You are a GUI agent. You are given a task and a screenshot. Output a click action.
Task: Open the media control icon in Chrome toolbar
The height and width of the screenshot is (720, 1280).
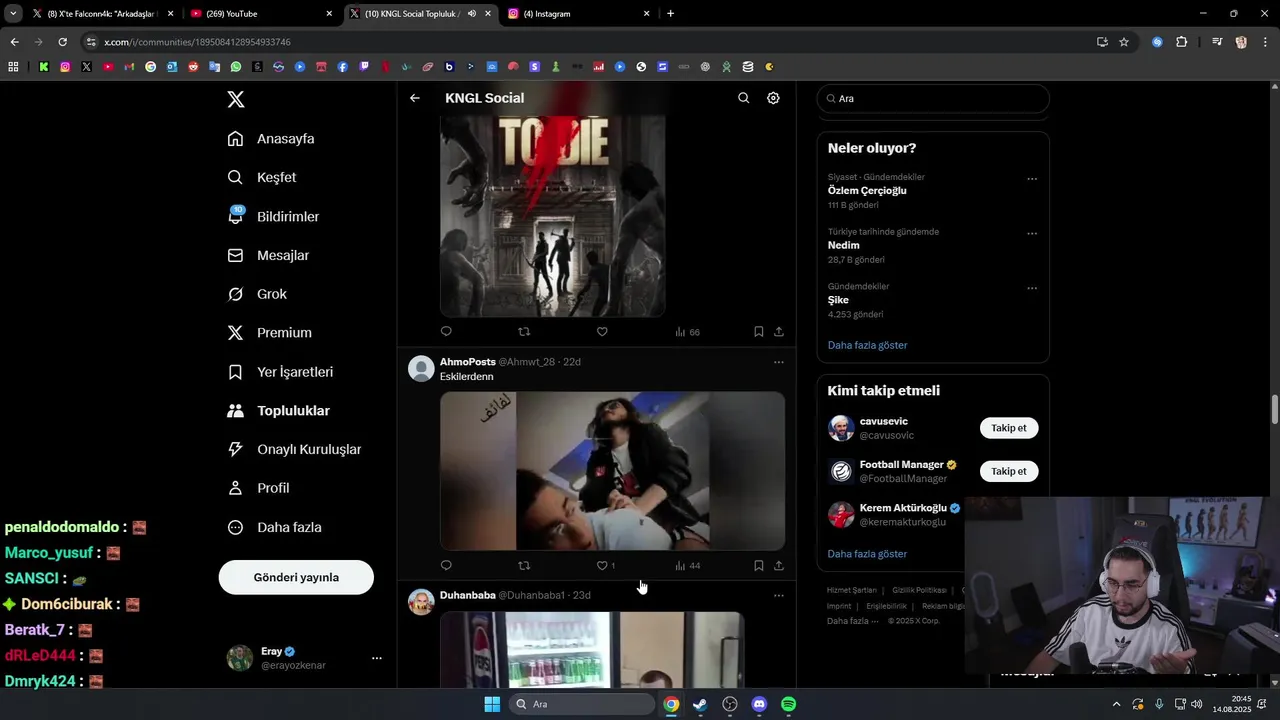point(1217,42)
